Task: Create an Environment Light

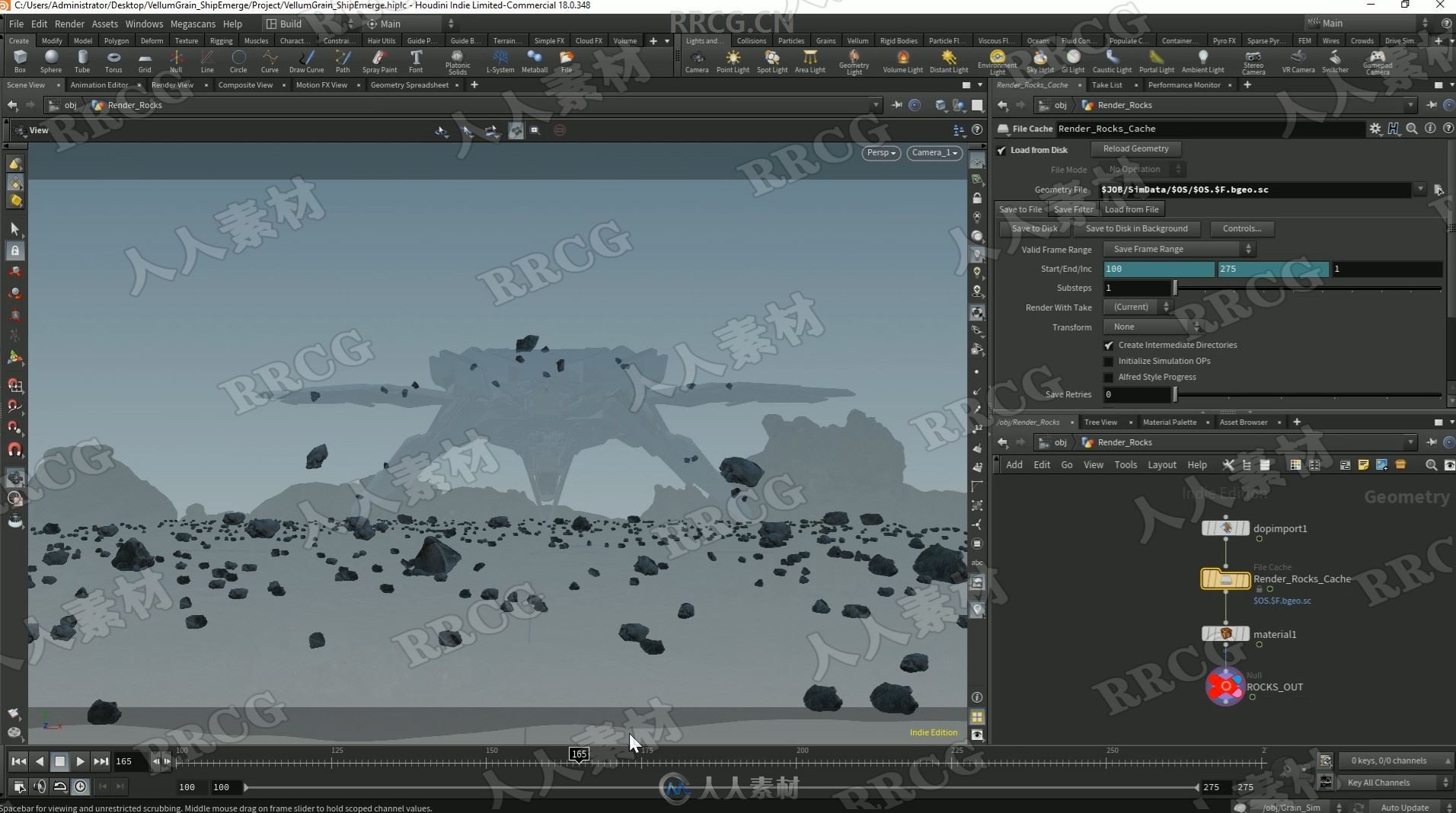Action: pos(997,62)
